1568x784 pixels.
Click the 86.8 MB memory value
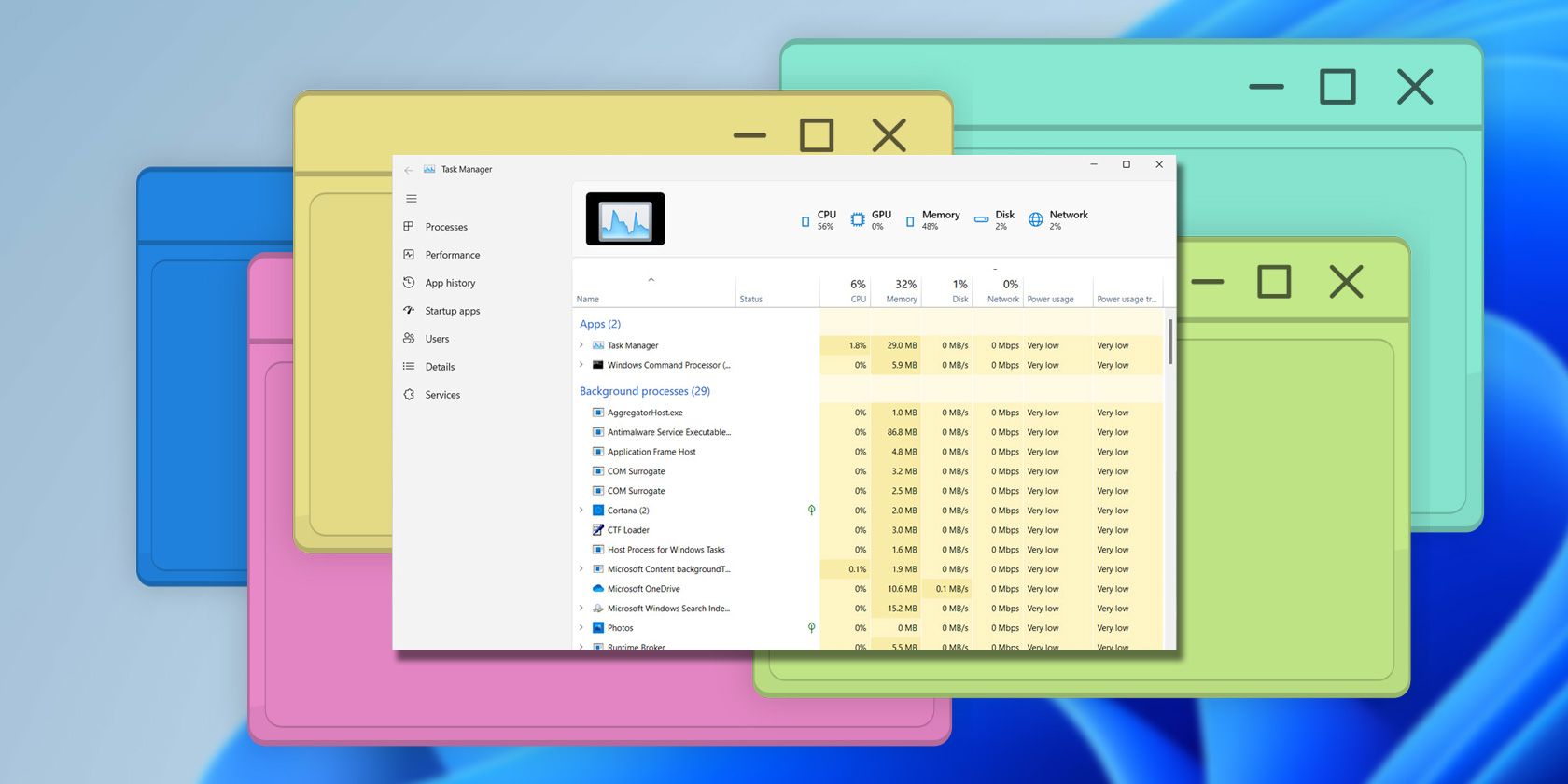[x=902, y=432]
